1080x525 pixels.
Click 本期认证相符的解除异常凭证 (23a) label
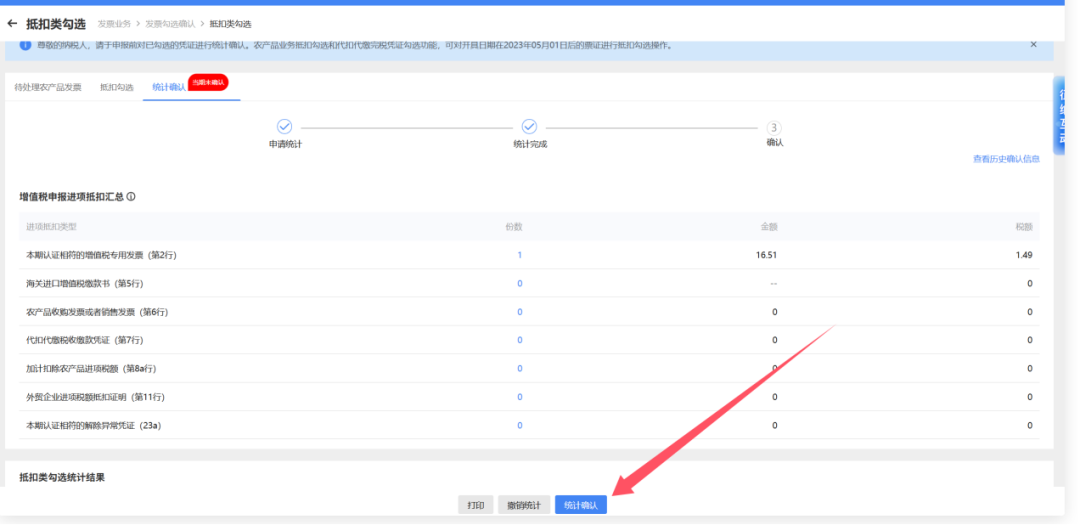click(x=94, y=426)
